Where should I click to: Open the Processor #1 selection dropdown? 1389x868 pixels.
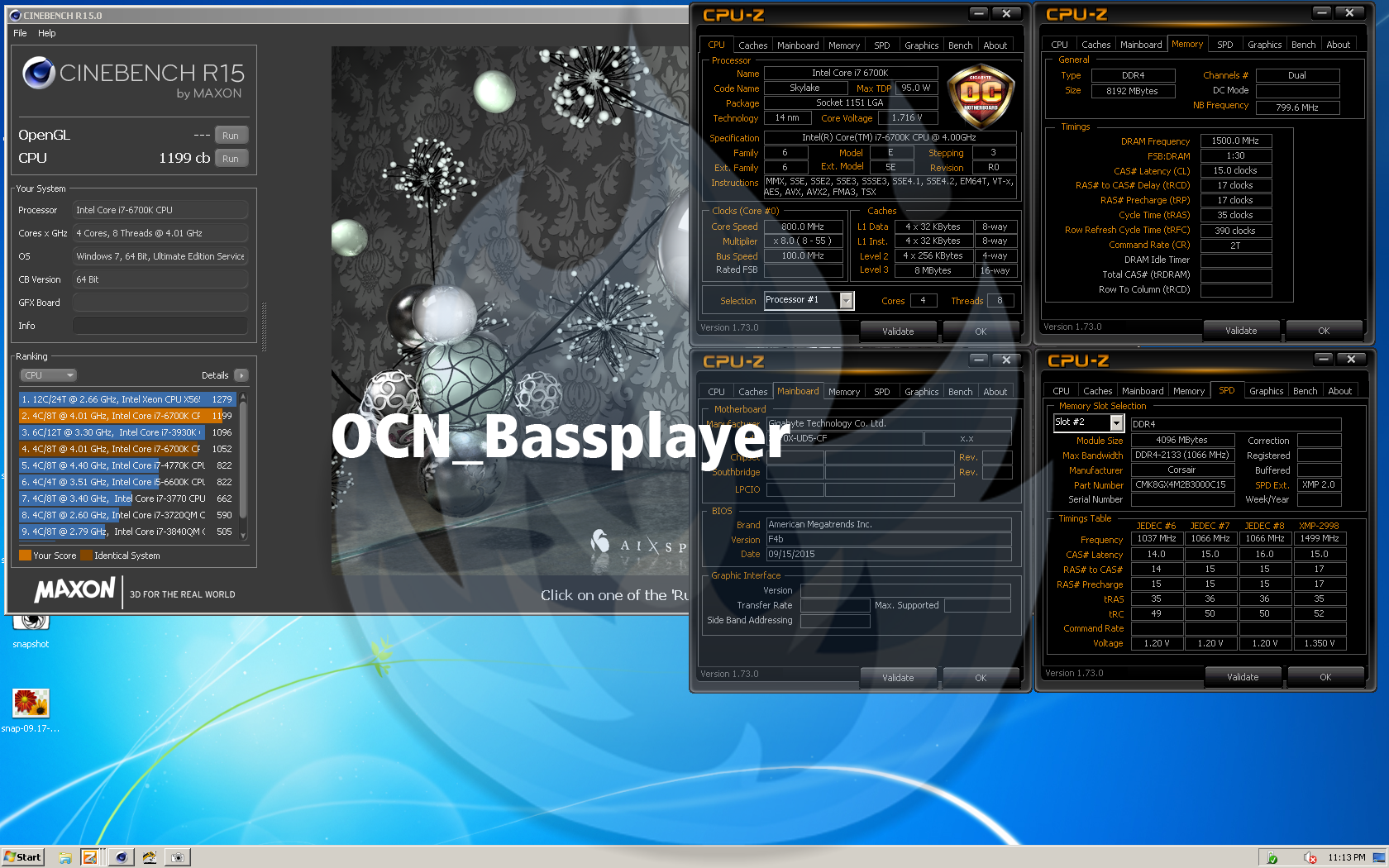pyautogui.click(x=846, y=301)
